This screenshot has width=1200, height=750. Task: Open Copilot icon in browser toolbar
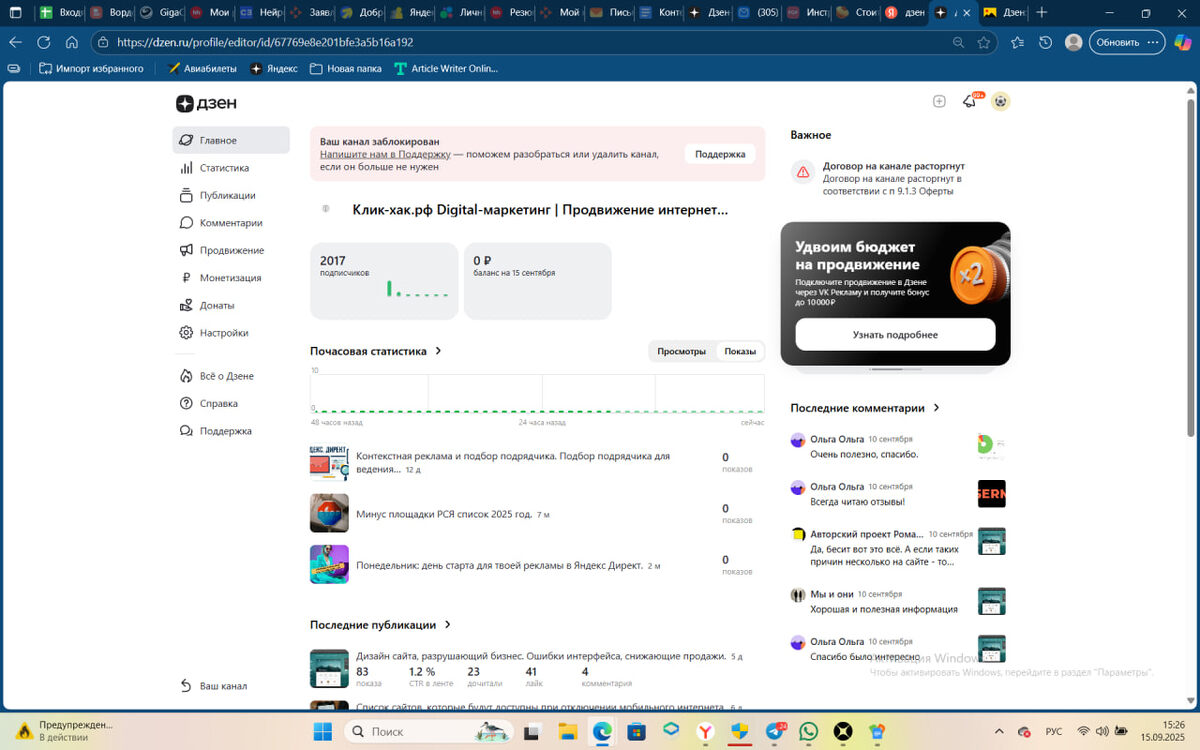[1182, 43]
